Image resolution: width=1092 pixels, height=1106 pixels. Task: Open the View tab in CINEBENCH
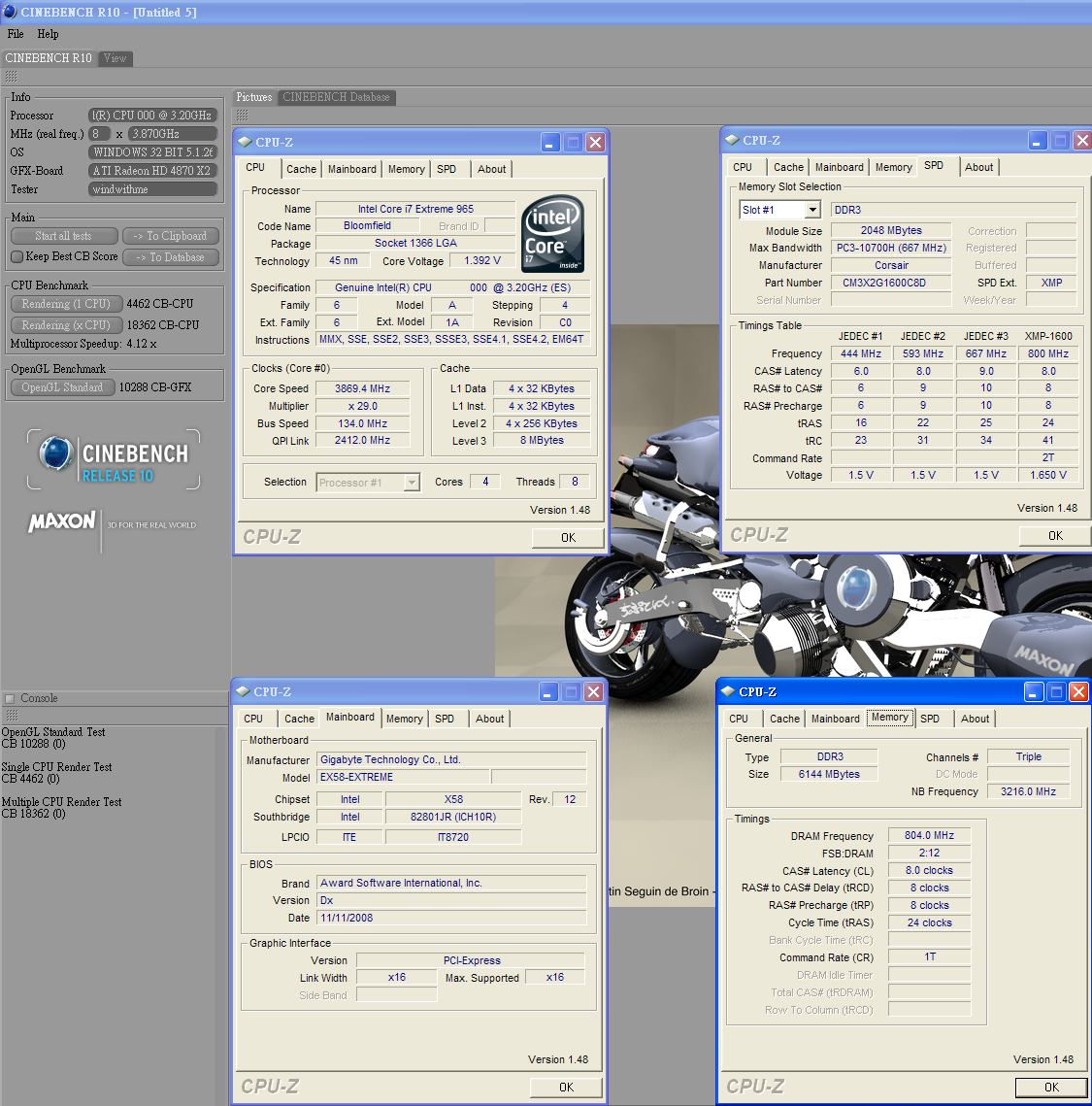116,58
